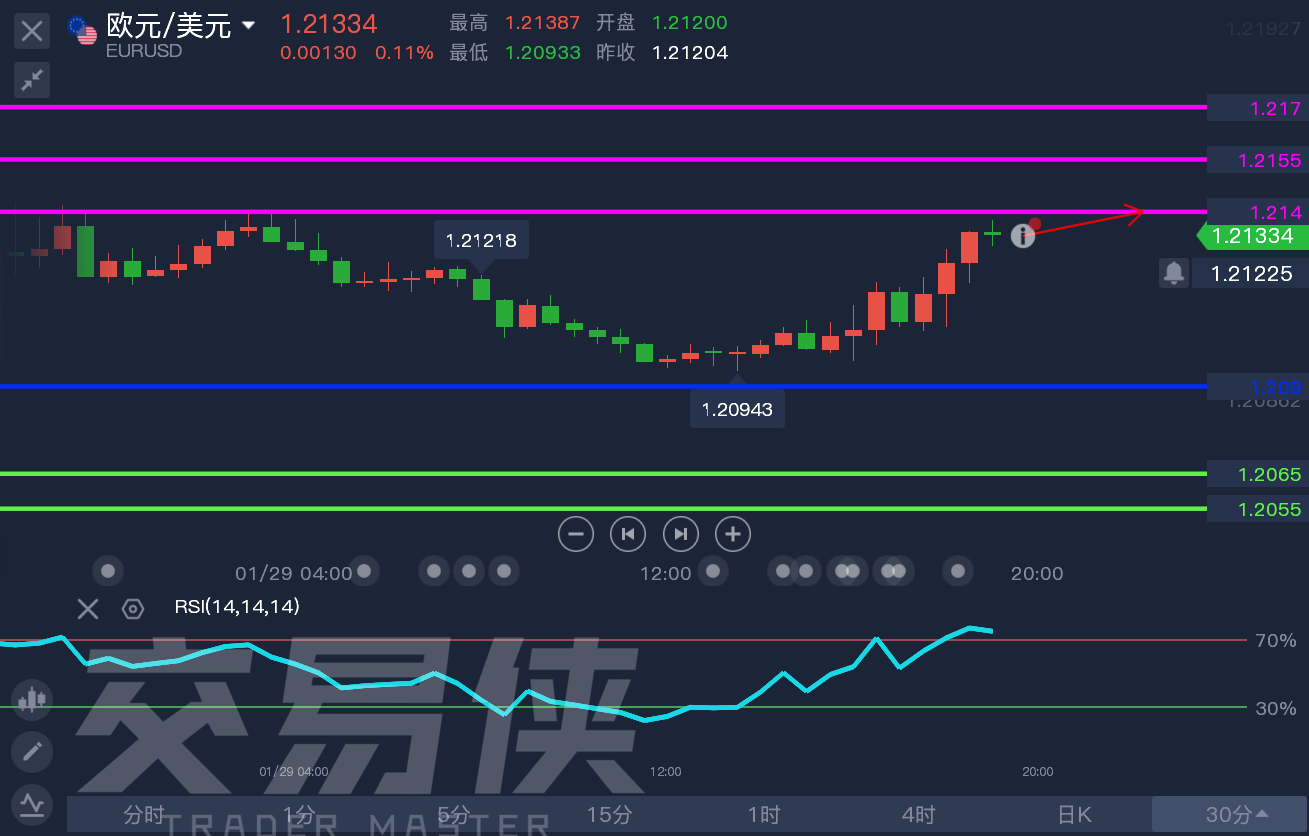Viewport: 1309px width, 836px height.
Task: Click the event marker dot nearest 20:00
Action: pos(958,571)
